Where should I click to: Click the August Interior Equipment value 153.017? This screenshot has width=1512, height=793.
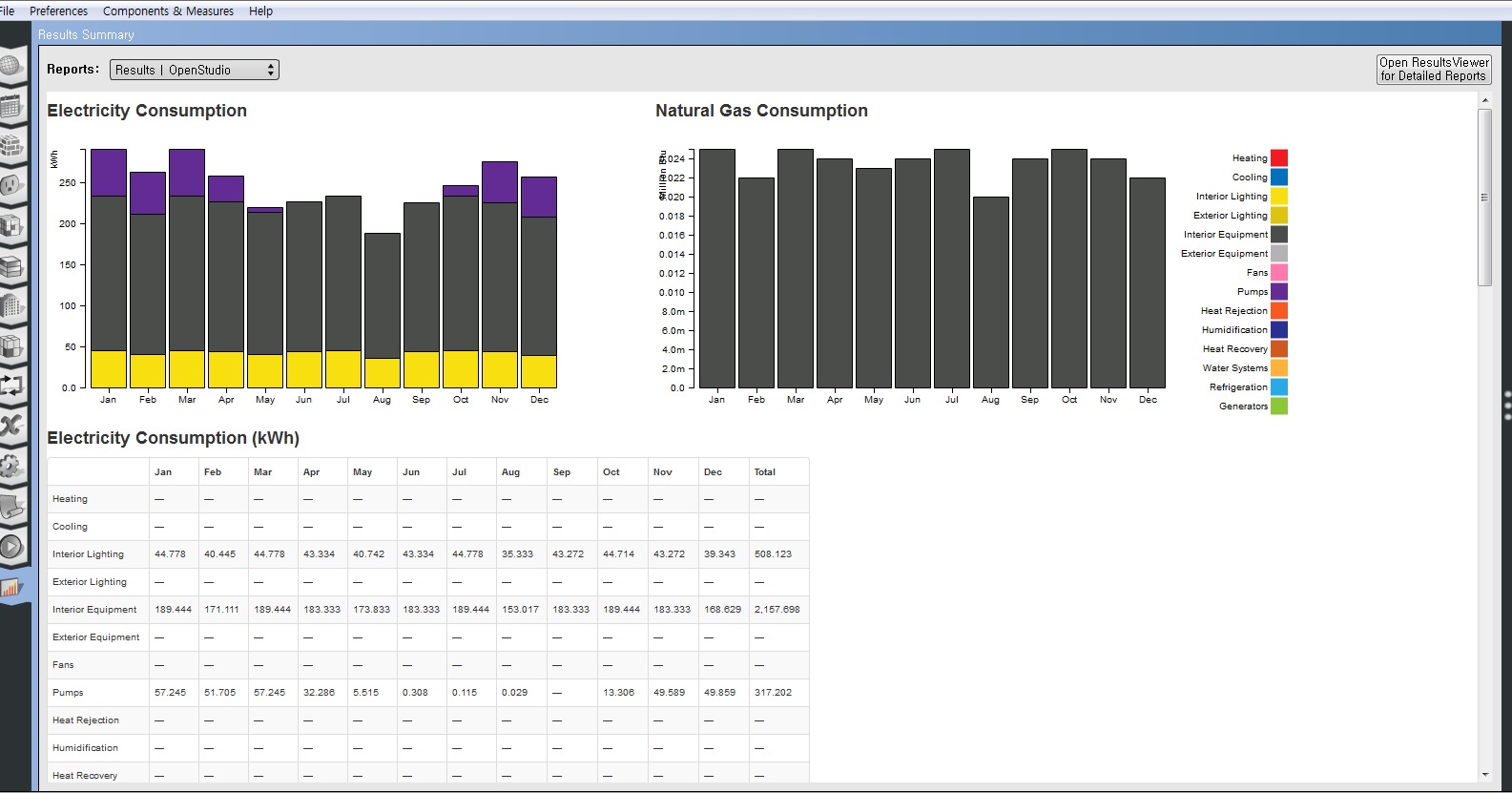click(x=520, y=610)
